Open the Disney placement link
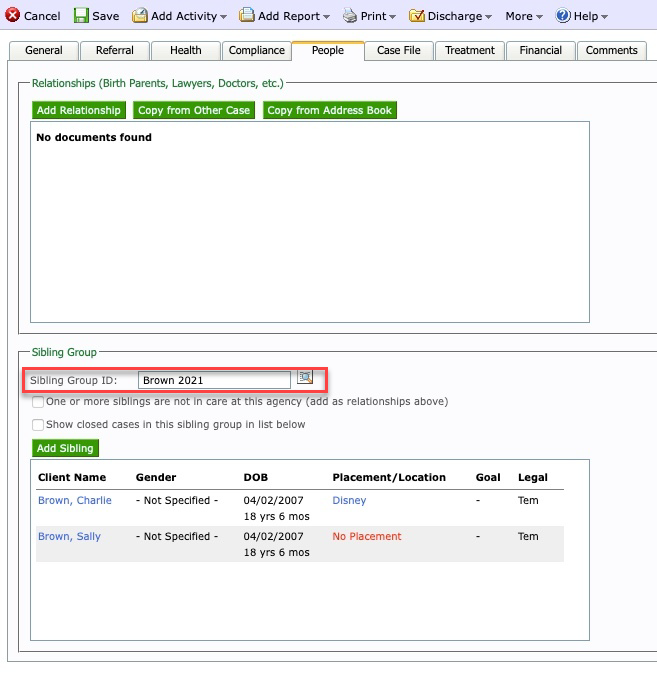Image resolution: width=657 pixels, height=673 pixels. click(x=349, y=500)
